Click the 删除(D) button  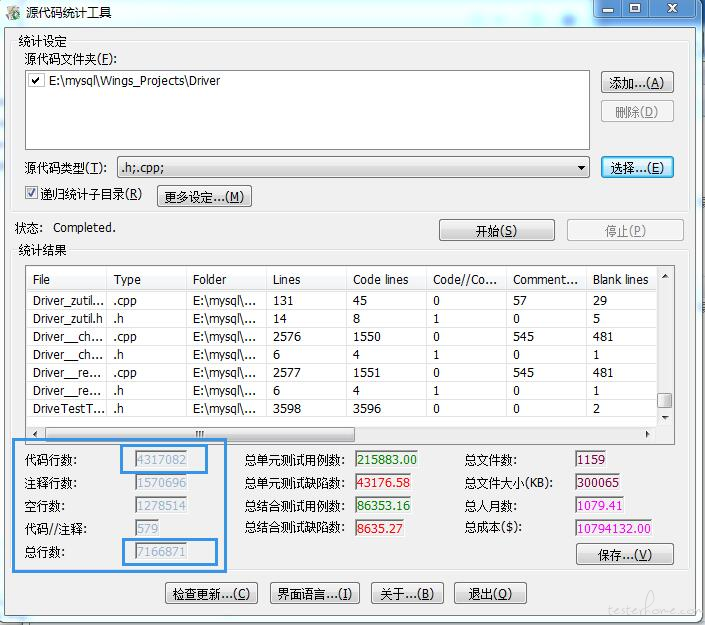click(637, 112)
